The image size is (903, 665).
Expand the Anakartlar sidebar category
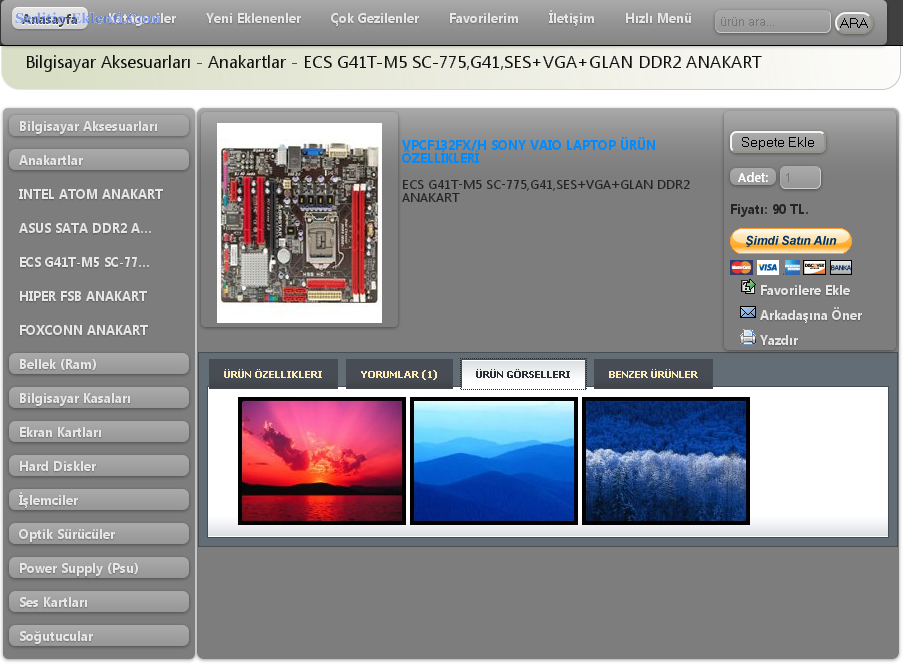99,160
